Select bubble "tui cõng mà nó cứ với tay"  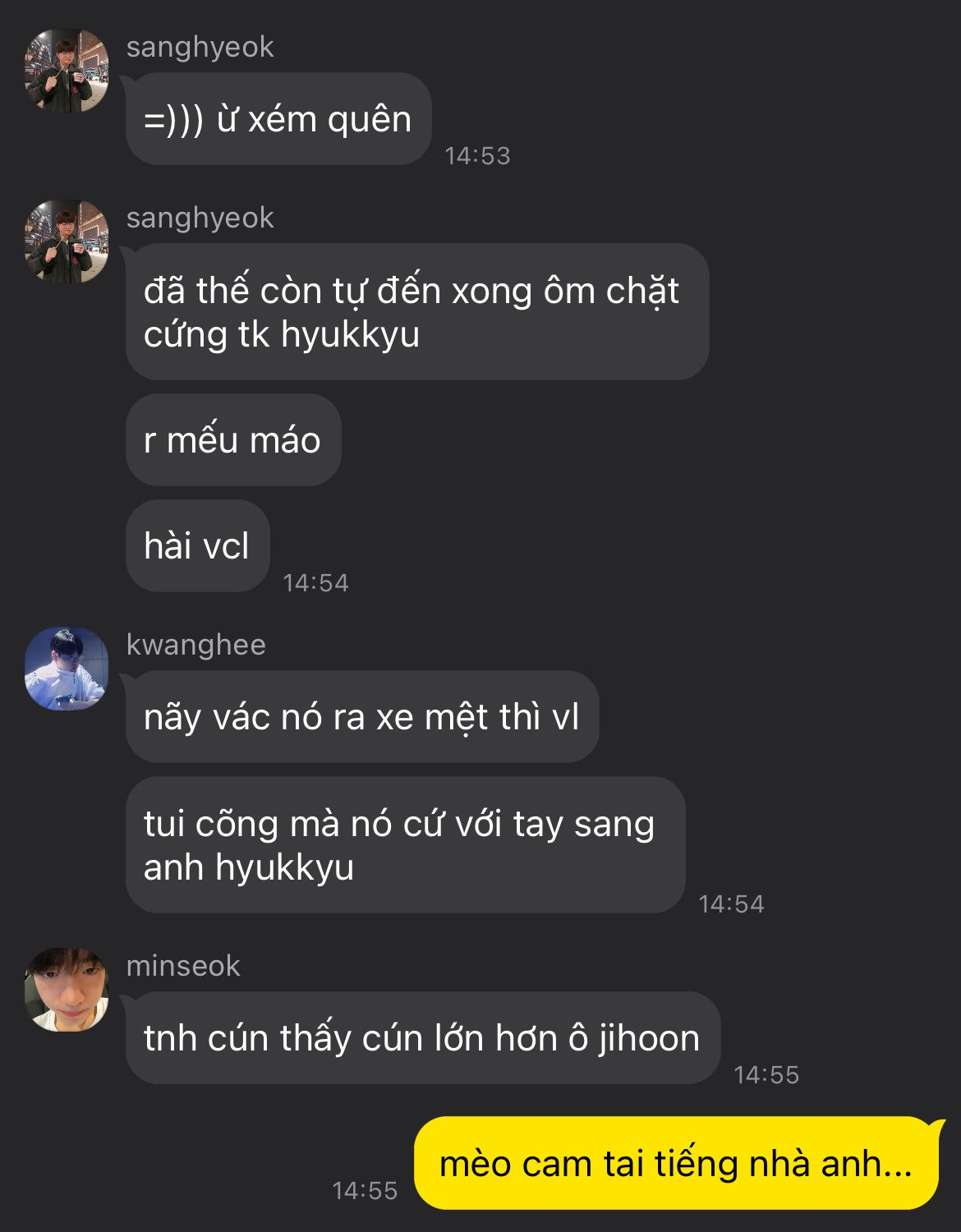405,844
